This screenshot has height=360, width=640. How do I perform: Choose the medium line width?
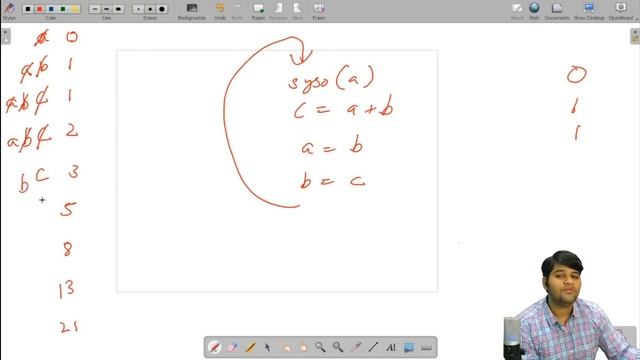(107, 9)
